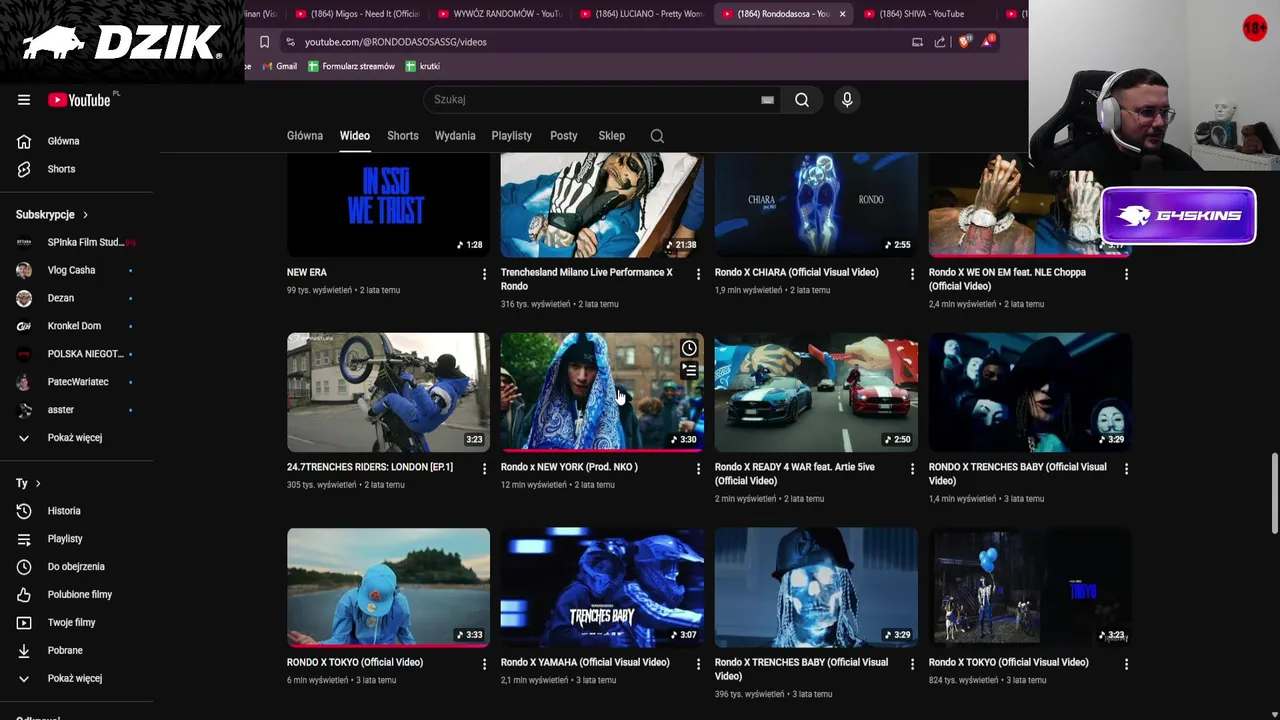1280x720 pixels.
Task: Open more options for RONDO X TOKYO (6 mln) video
Action: 484,664
